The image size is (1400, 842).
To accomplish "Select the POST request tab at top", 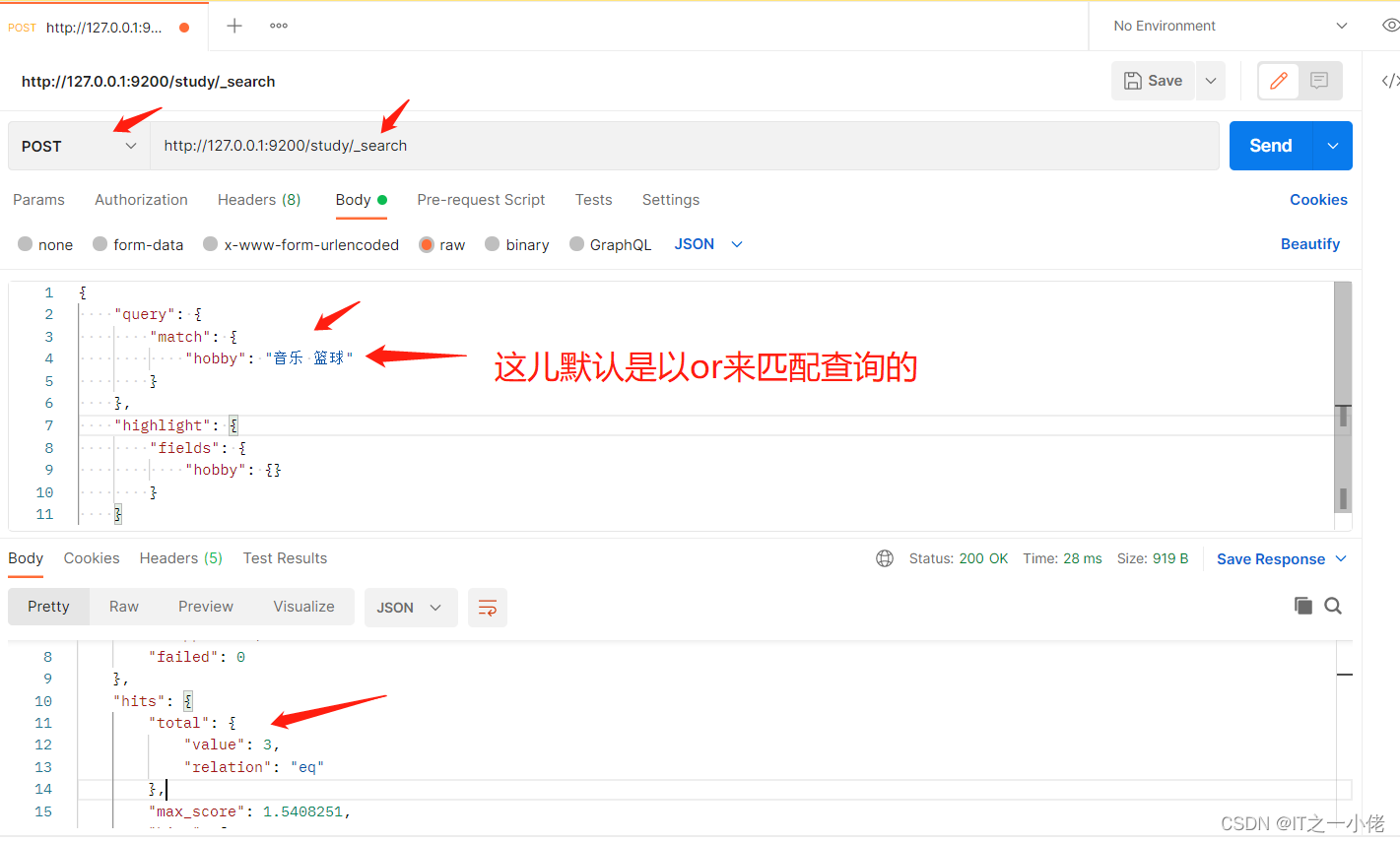I will coord(103,28).
